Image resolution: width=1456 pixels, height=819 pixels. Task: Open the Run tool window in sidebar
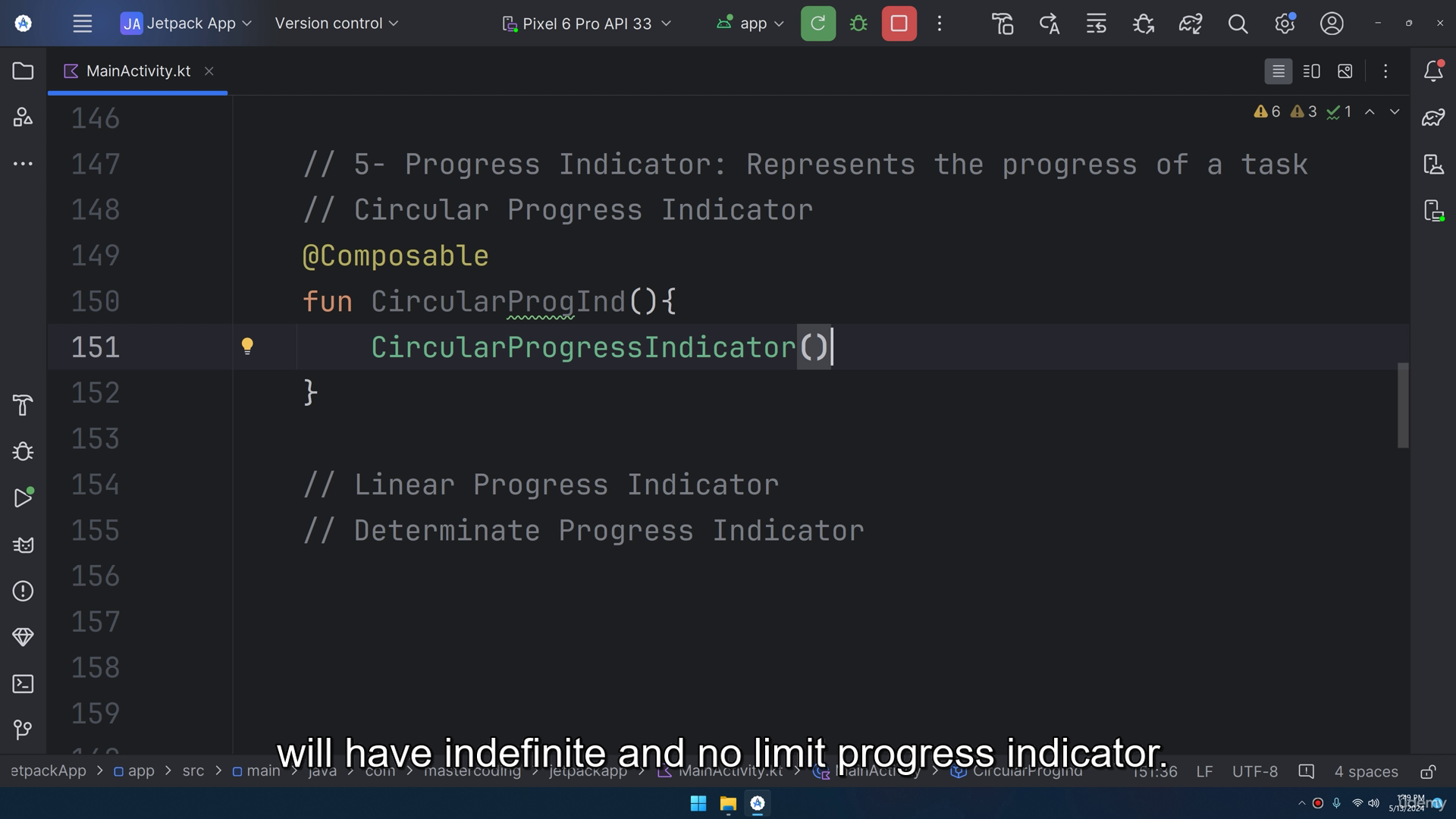point(23,497)
